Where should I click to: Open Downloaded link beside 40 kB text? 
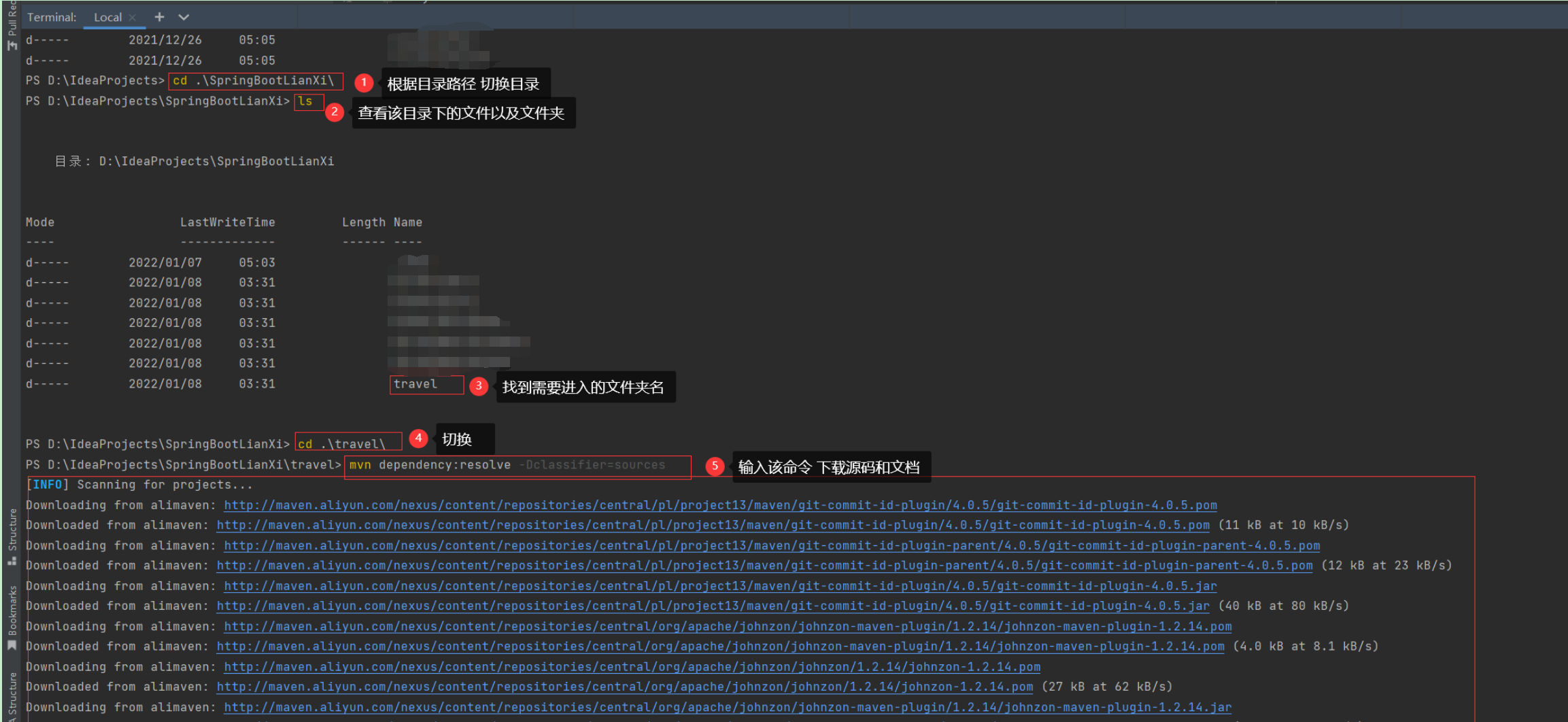pos(713,605)
